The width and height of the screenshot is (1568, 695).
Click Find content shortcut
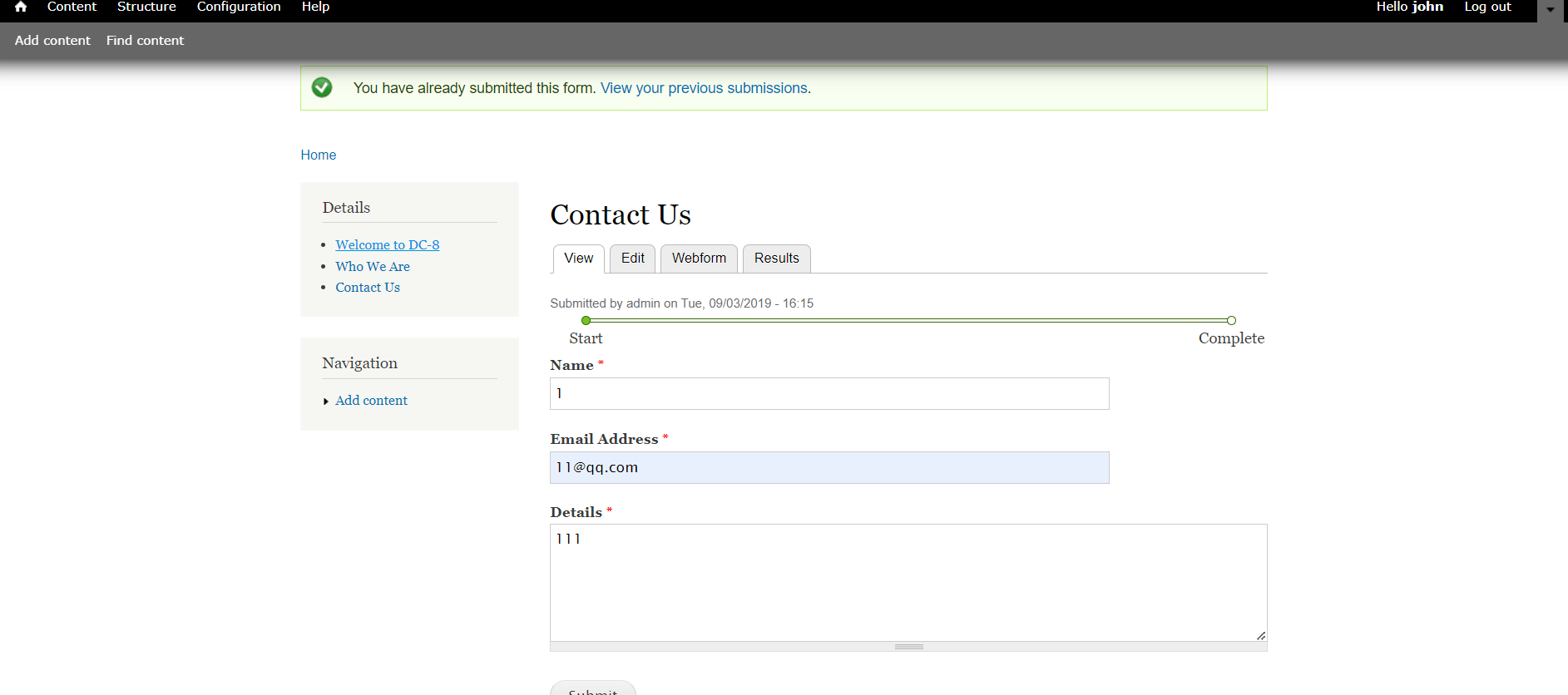145,40
